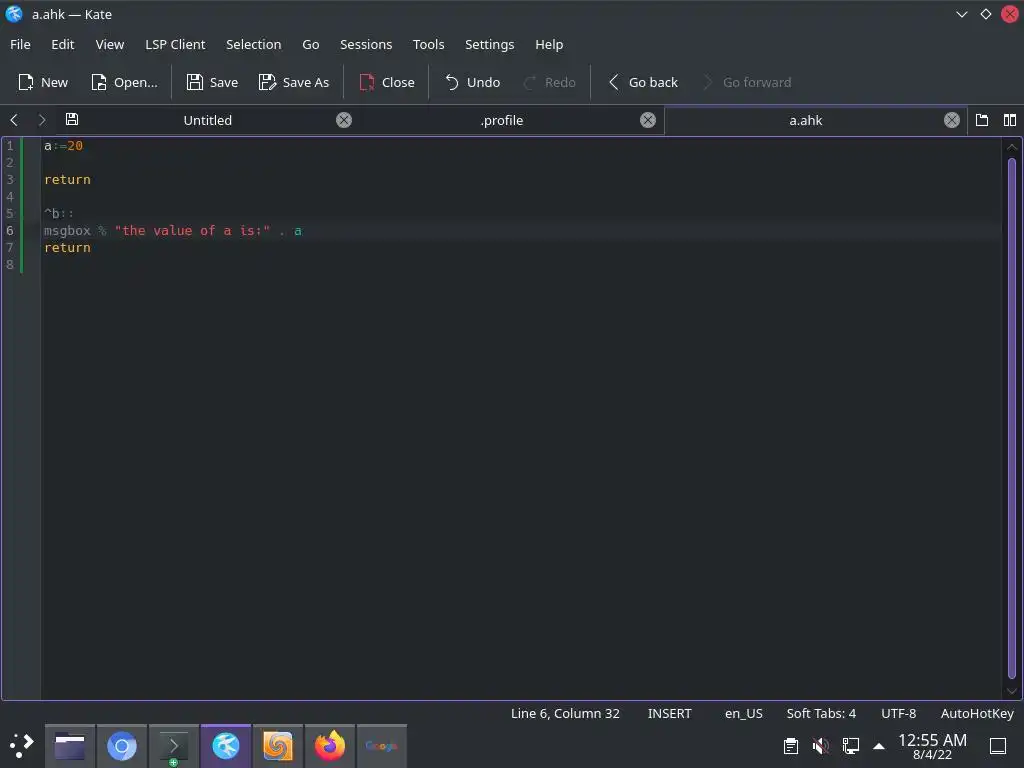
Task: Click the greyed-out Redo button
Action: pyautogui.click(x=550, y=82)
